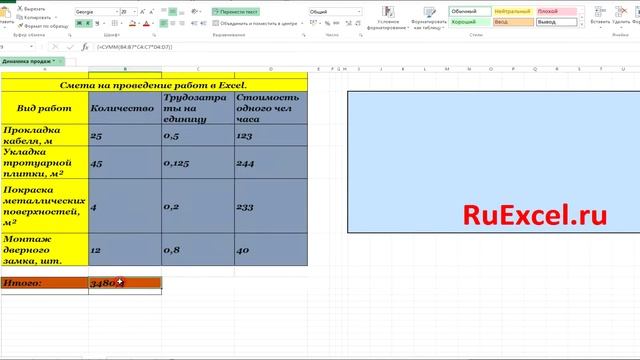Activate Format Painter (Формат по образцу)
The height and width of the screenshot is (360, 640).
pos(43,26)
